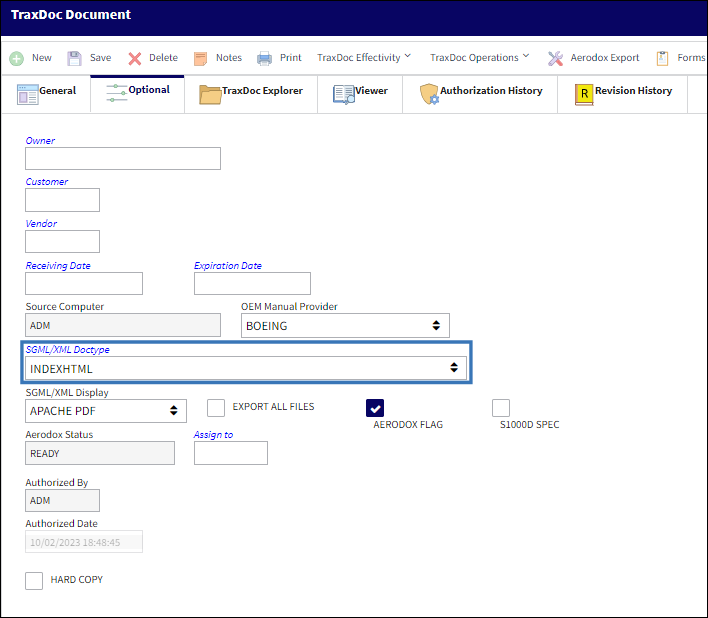Click the Source Computer field showing ADM
708x618 pixels.
pos(123,325)
